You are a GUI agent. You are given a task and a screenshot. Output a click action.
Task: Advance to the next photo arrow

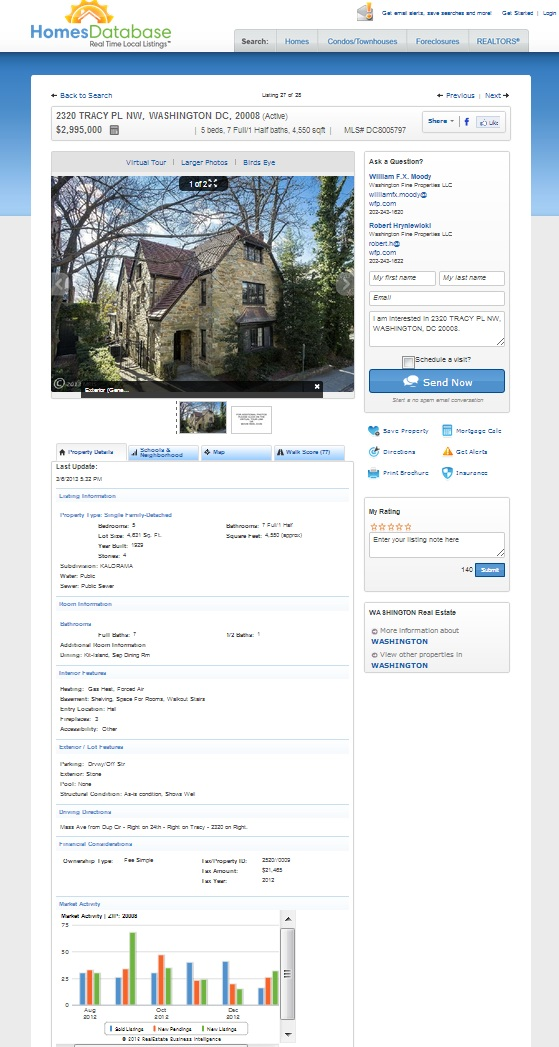[x=345, y=284]
